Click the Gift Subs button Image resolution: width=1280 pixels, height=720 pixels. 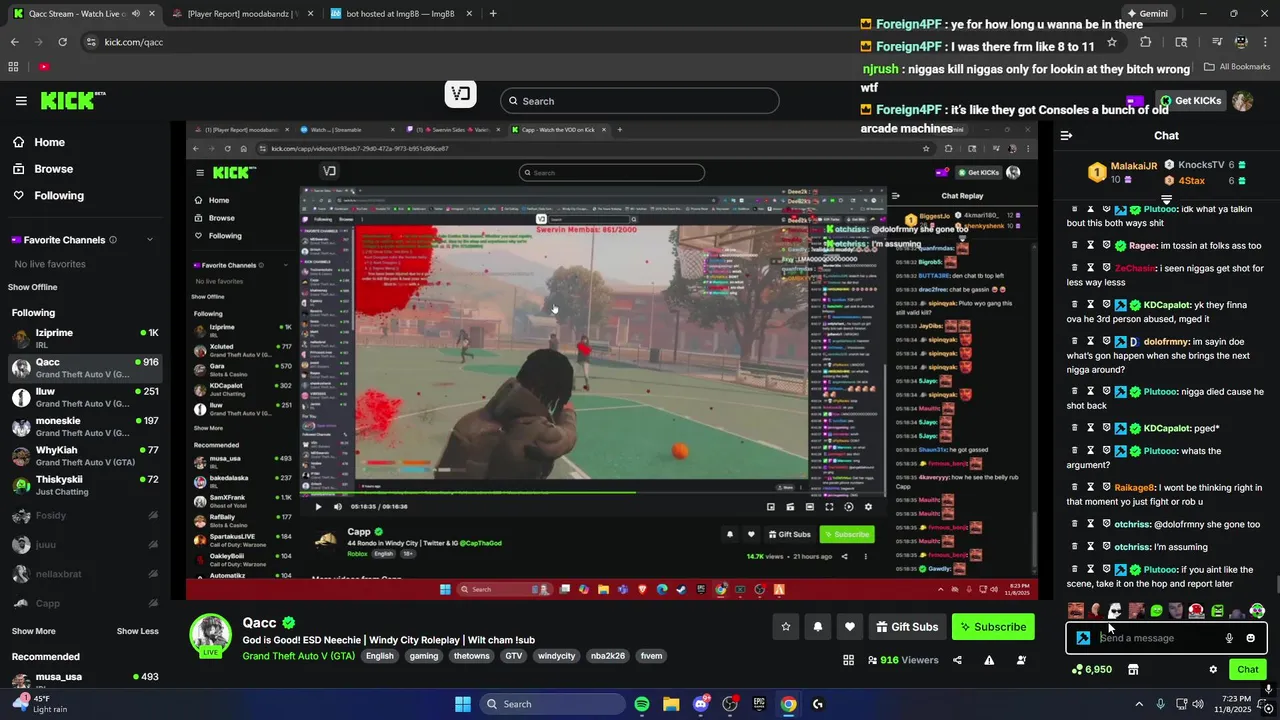click(907, 627)
